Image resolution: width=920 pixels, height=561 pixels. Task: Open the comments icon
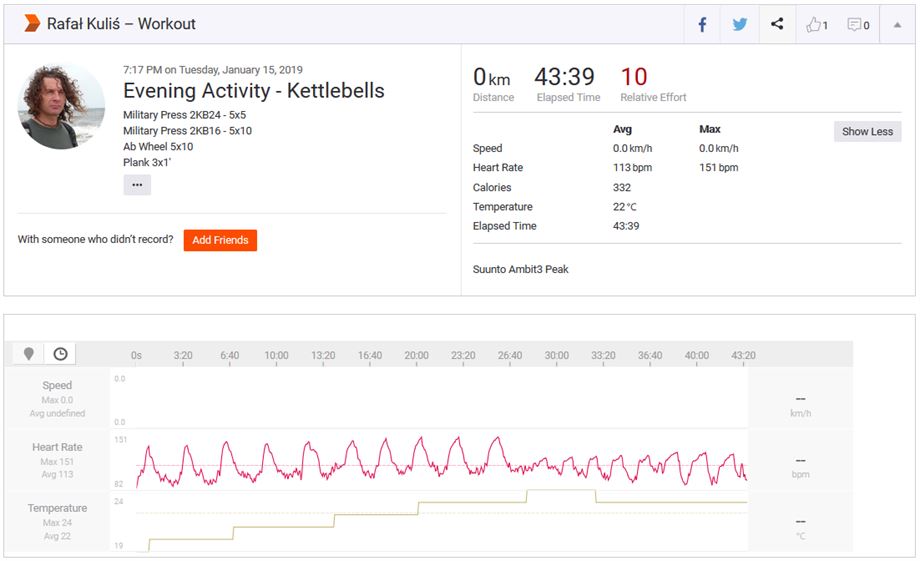point(858,25)
